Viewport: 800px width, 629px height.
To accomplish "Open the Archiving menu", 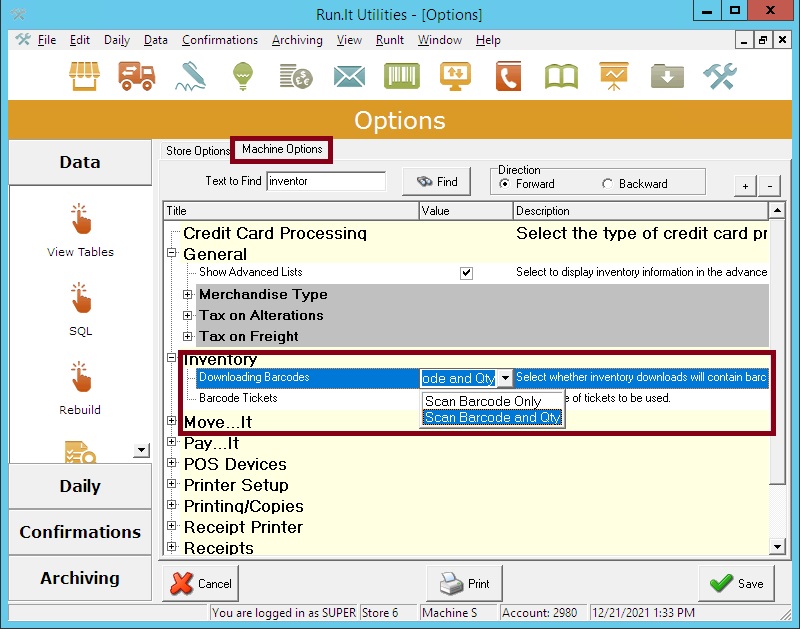I will [297, 40].
